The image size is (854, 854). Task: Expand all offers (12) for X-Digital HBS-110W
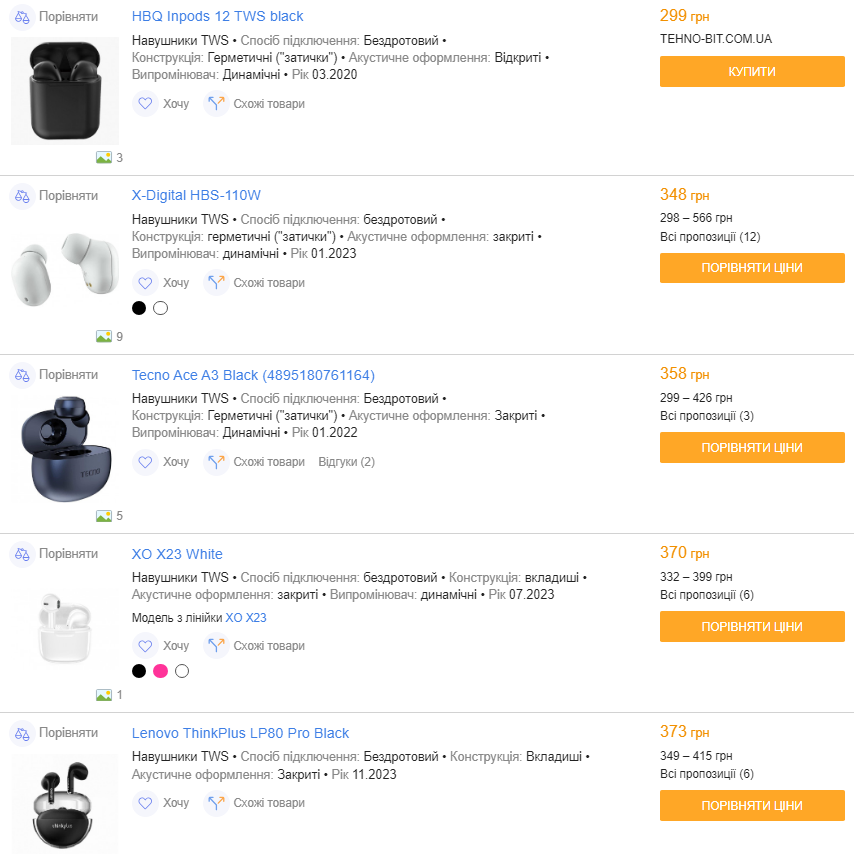pyautogui.click(x=710, y=237)
